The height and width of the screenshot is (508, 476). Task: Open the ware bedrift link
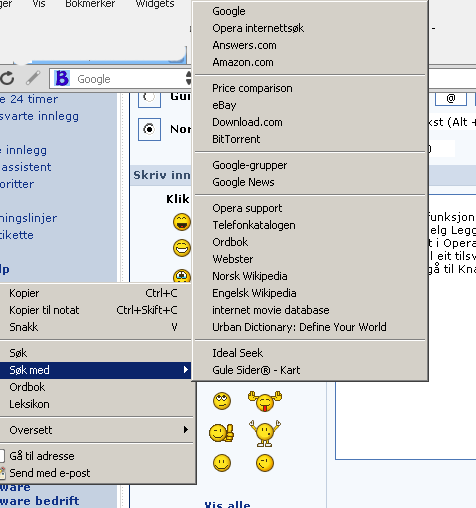(x=39, y=501)
